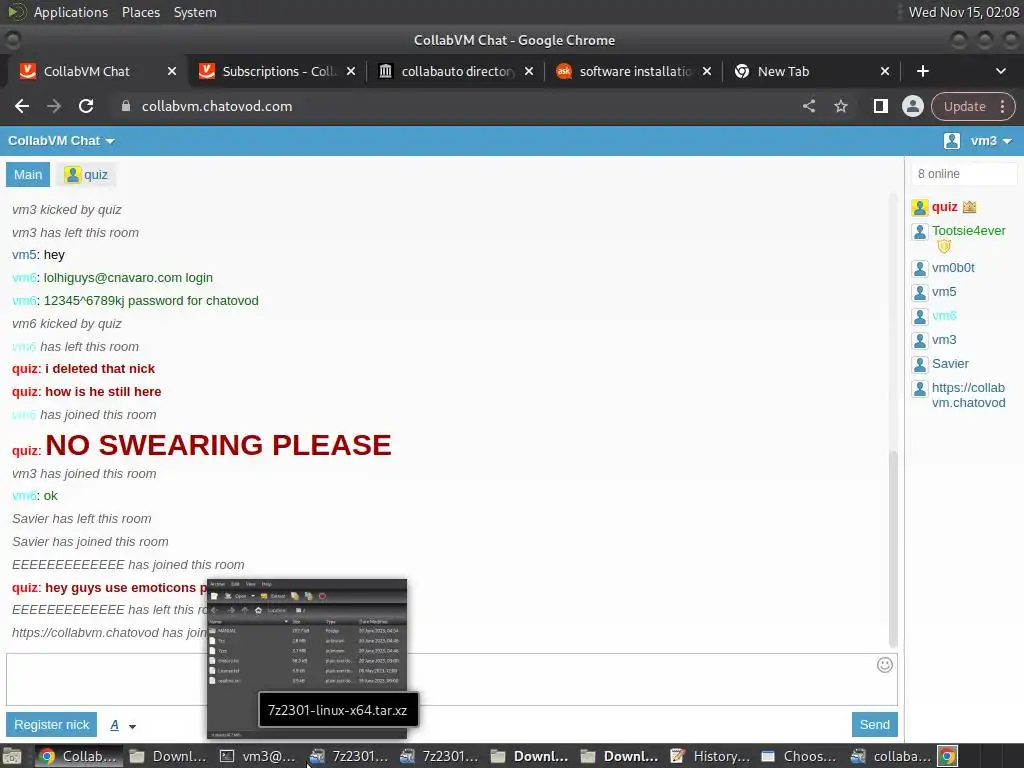
Task: Expand the Chrome tab search chevron
Action: click(x=1000, y=71)
